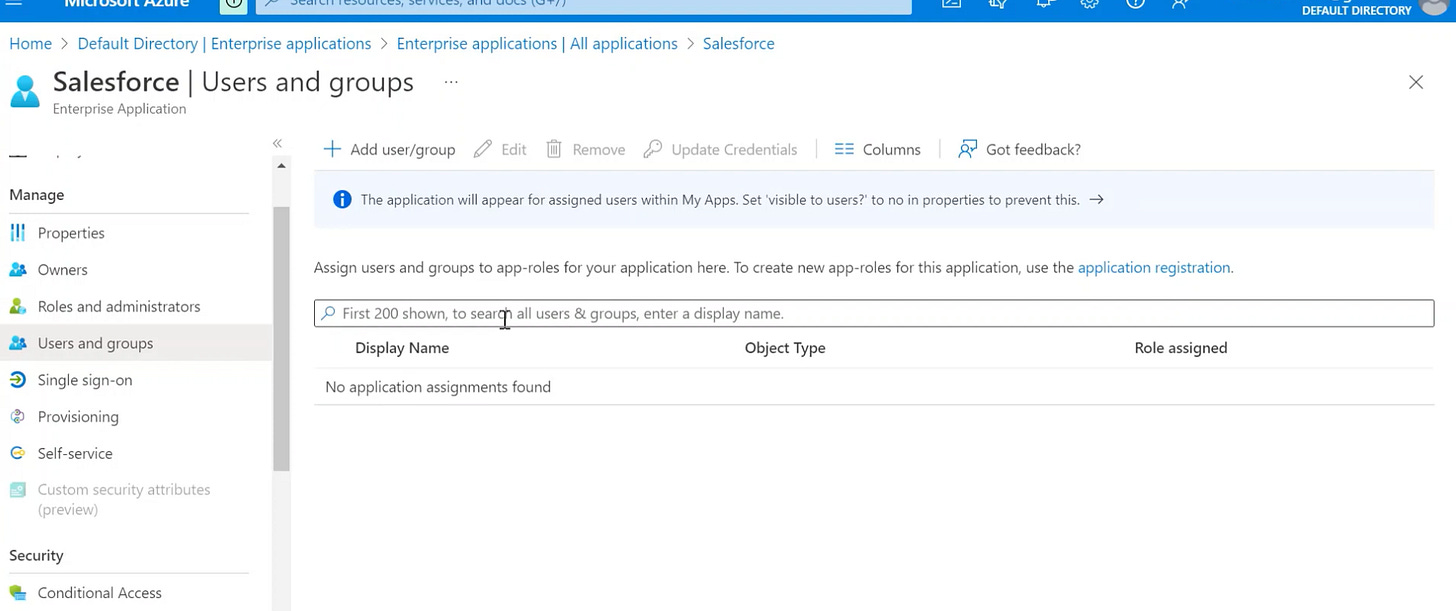Open Properties in the Manage menu
The width and height of the screenshot is (1456, 611).
tap(71, 233)
